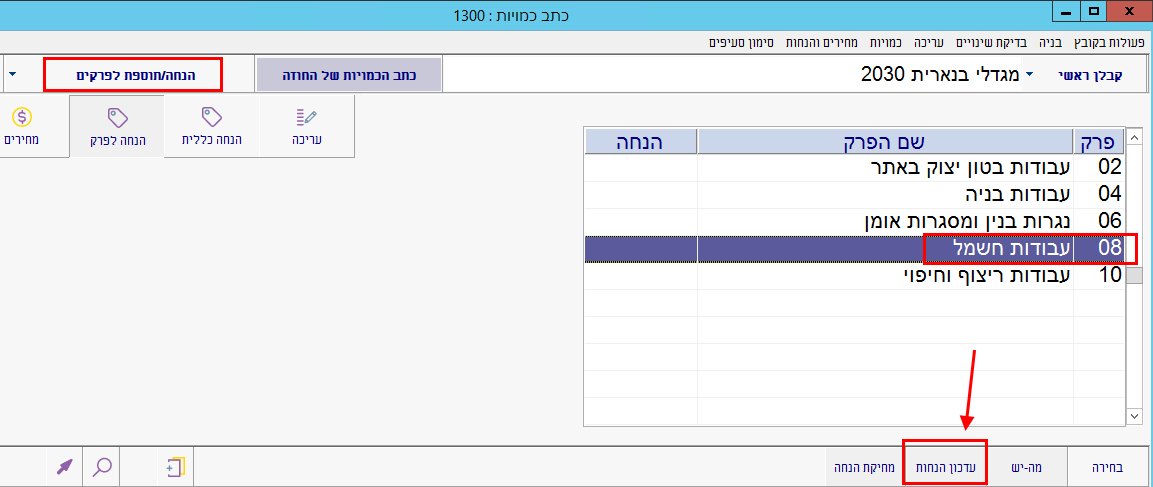Click the add document copy icon

(176, 466)
